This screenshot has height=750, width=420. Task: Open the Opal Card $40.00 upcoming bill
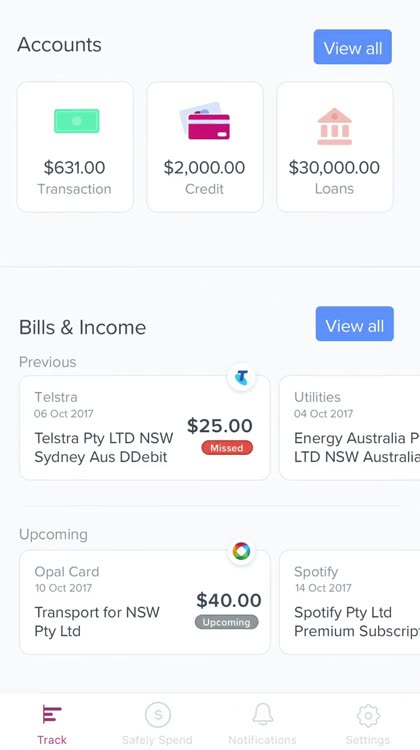(x=144, y=602)
